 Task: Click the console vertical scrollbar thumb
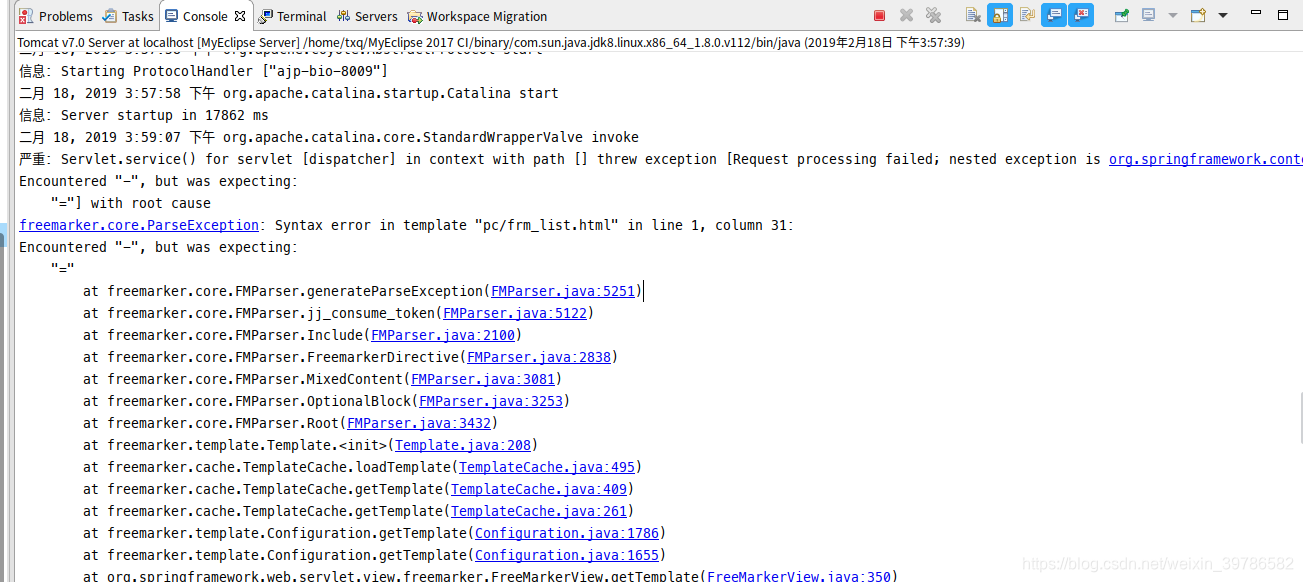pos(1301,419)
